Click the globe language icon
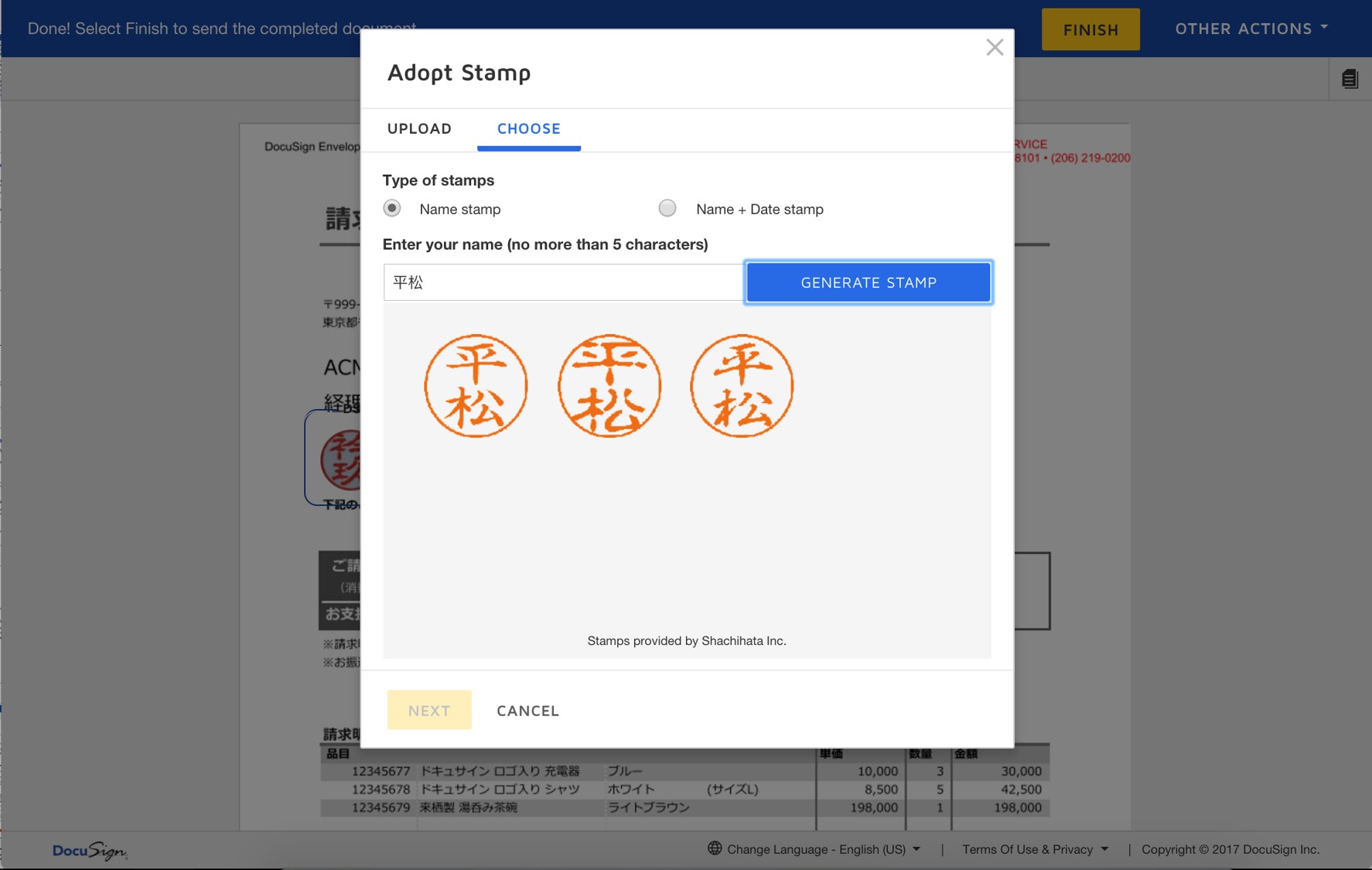1372x870 pixels. [x=714, y=848]
